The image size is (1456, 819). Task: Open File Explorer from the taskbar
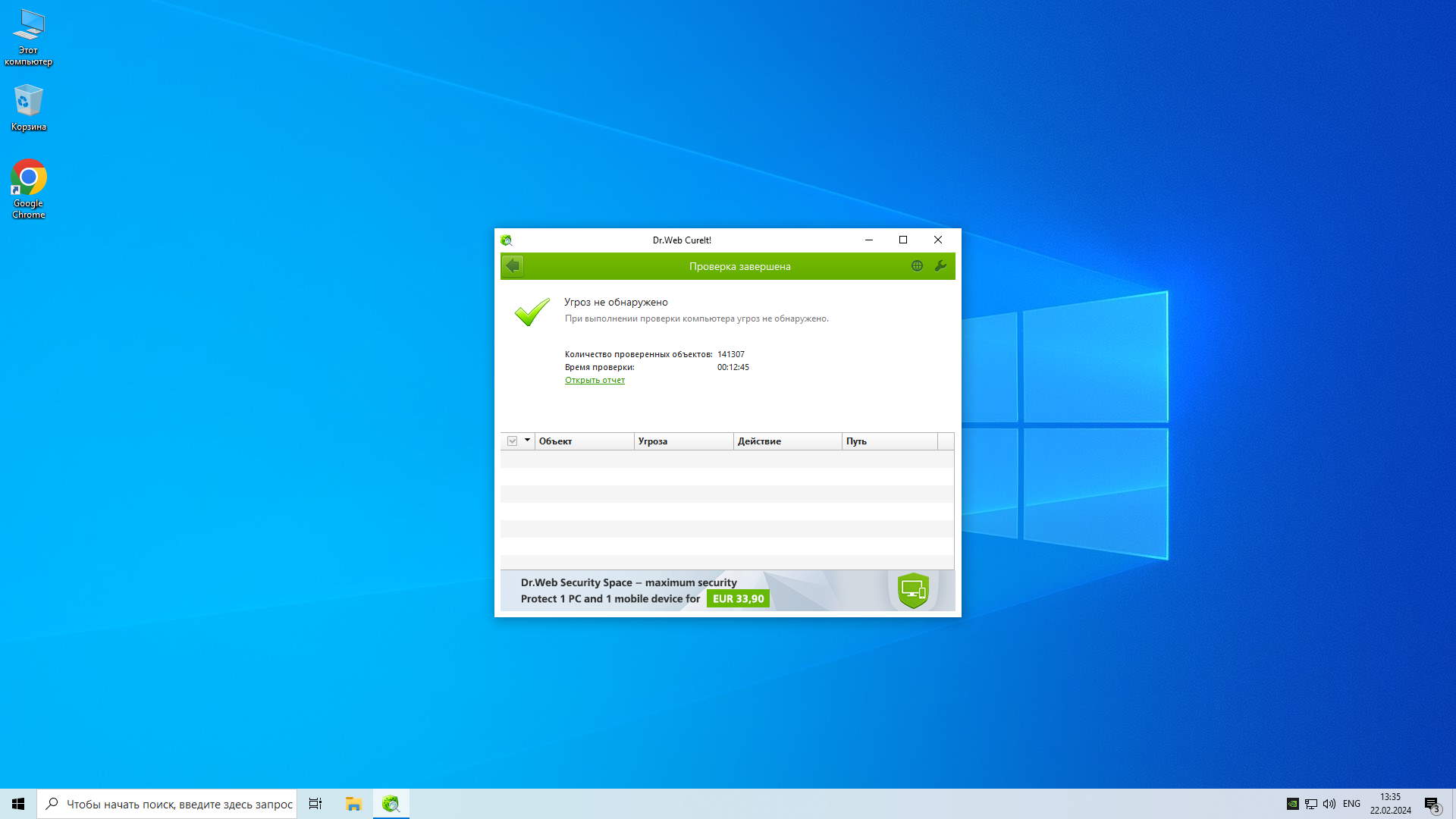pyautogui.click(x=353, y=804)
